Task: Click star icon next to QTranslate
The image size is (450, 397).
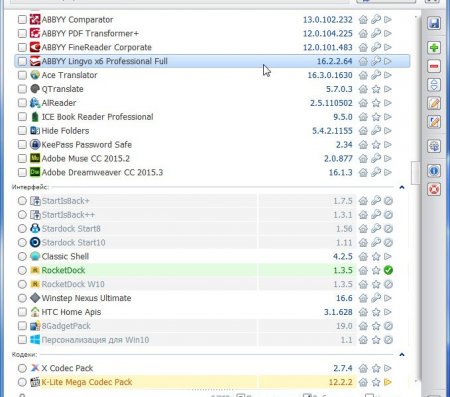Action: click(x=376, y=89)
